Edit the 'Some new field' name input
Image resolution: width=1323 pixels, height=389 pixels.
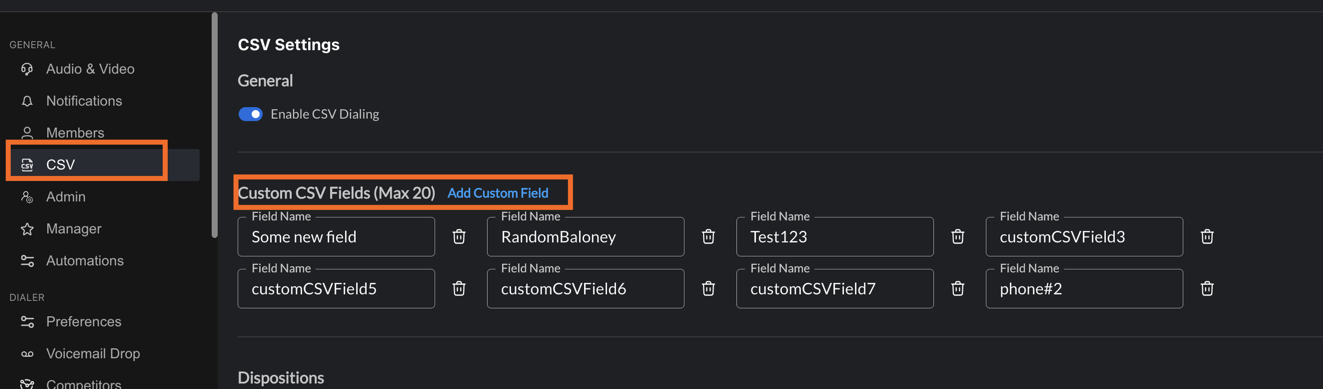[336, 237]
